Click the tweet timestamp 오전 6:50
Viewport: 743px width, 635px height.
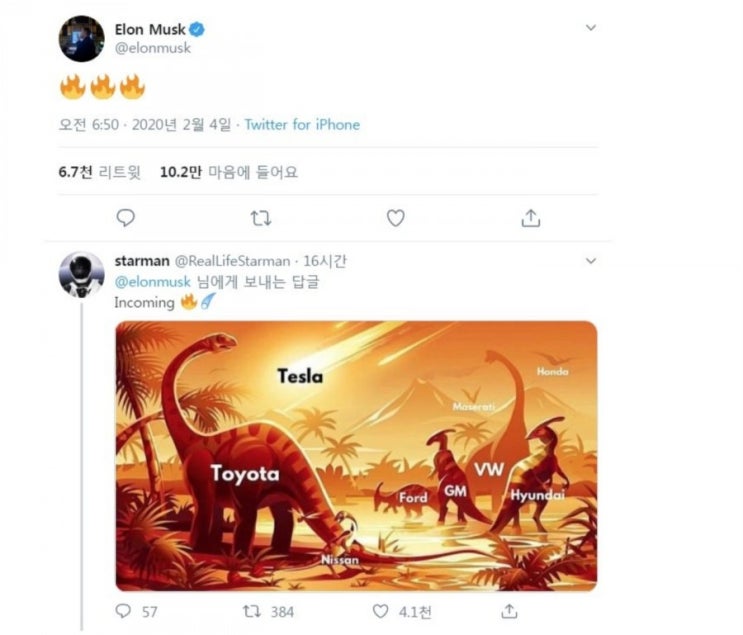tap(89, 125)
